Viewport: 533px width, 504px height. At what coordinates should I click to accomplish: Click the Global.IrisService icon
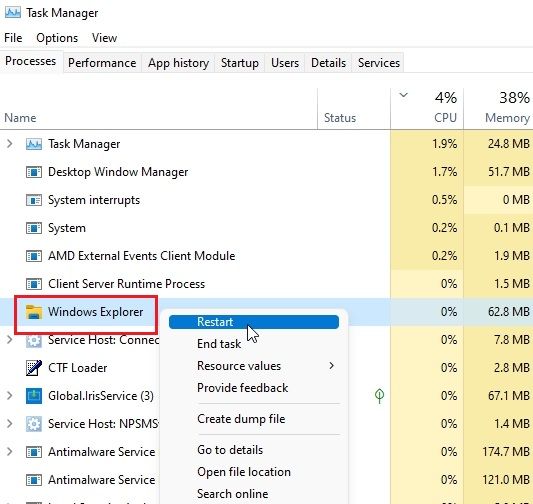pos(34,396)
